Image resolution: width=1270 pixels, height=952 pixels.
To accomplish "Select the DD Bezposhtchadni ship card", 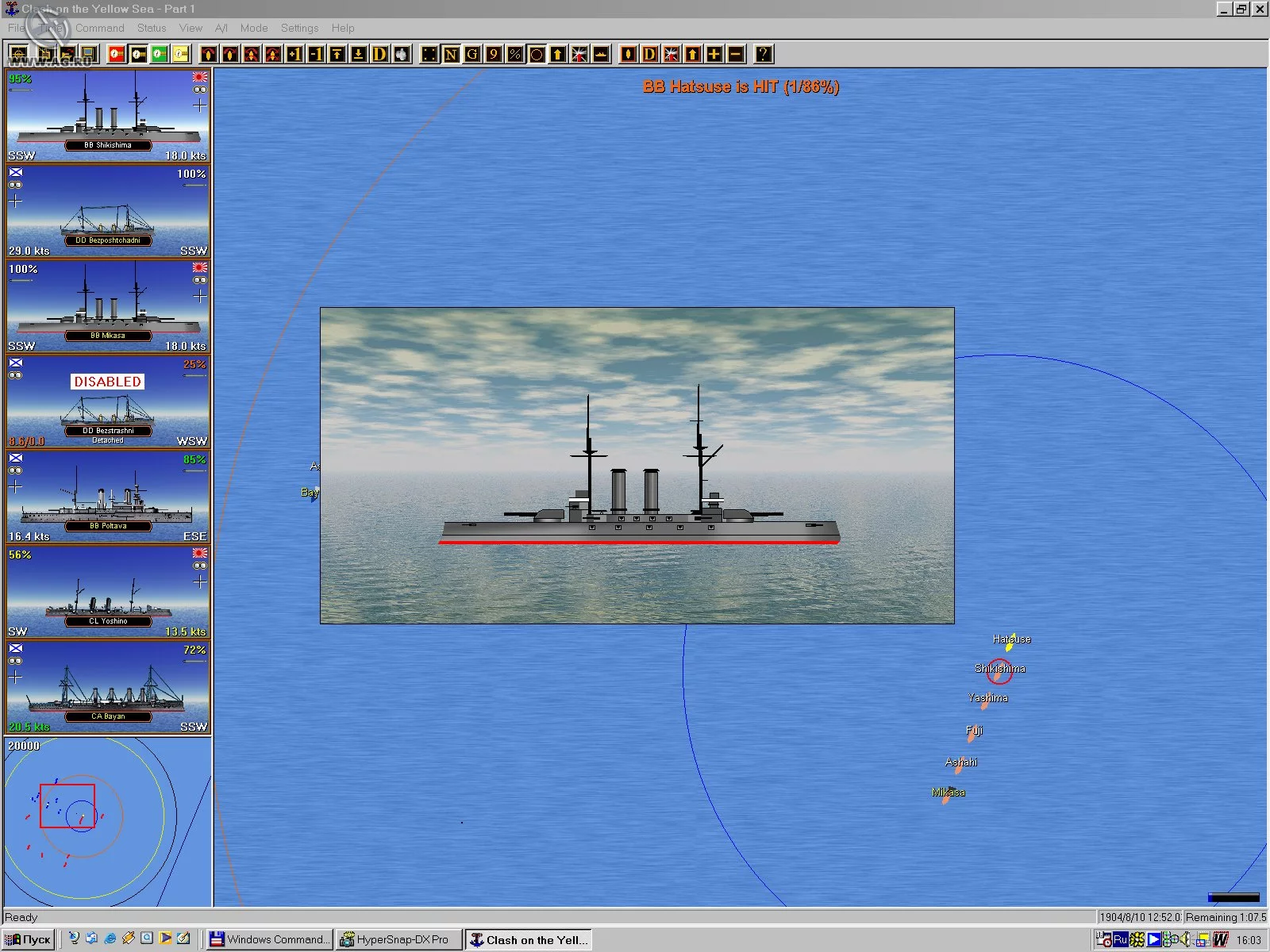I will coord(108,212).
